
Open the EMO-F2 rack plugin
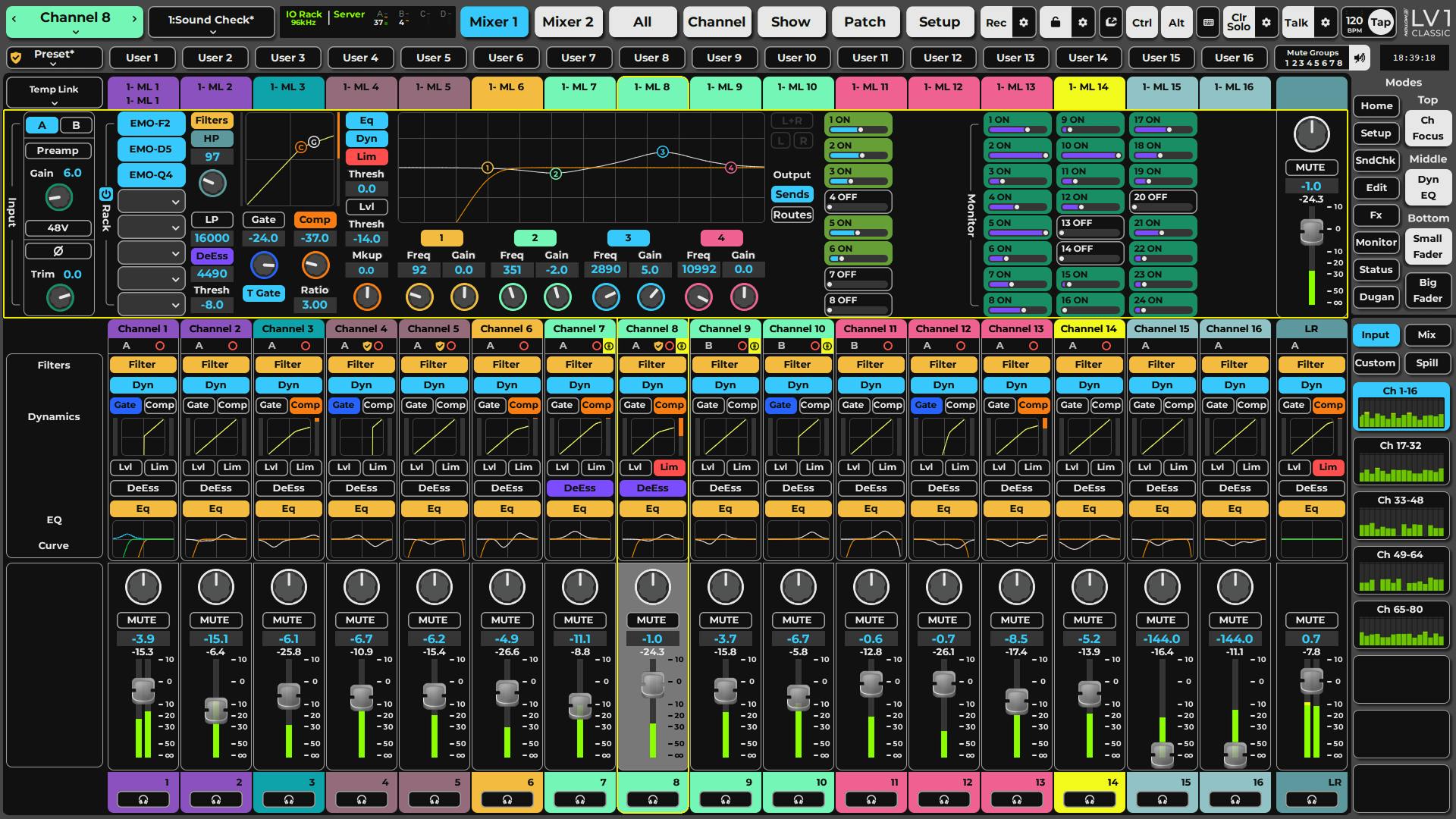(x=151, y=123)
